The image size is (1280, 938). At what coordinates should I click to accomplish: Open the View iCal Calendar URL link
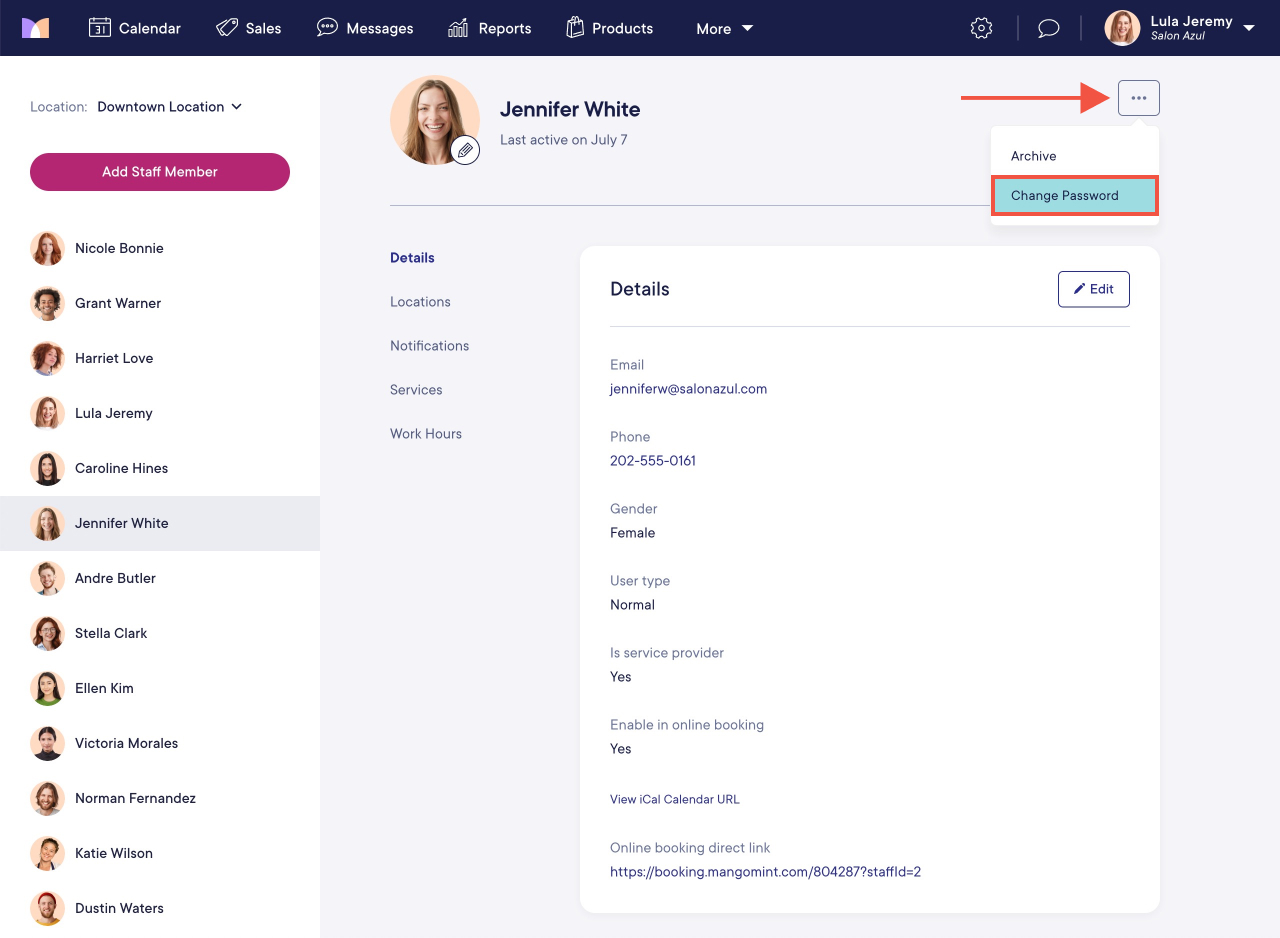click(674, 799)
